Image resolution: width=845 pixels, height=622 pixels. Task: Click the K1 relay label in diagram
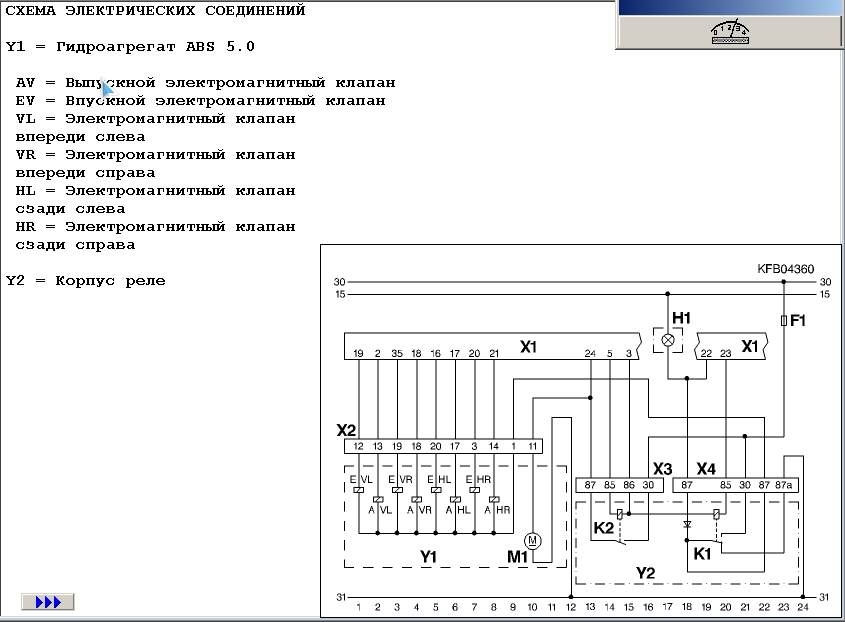(702, 551)
